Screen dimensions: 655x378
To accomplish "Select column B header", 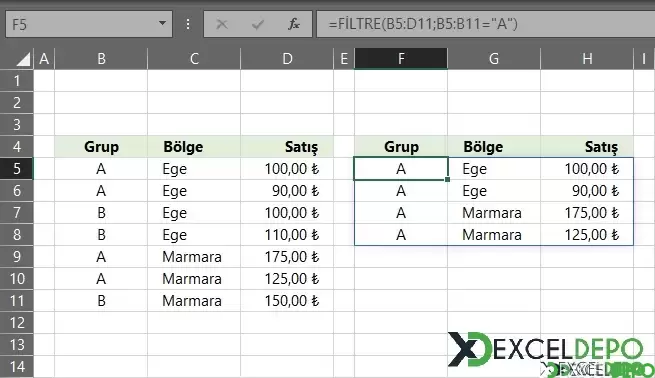I will 101,59.
